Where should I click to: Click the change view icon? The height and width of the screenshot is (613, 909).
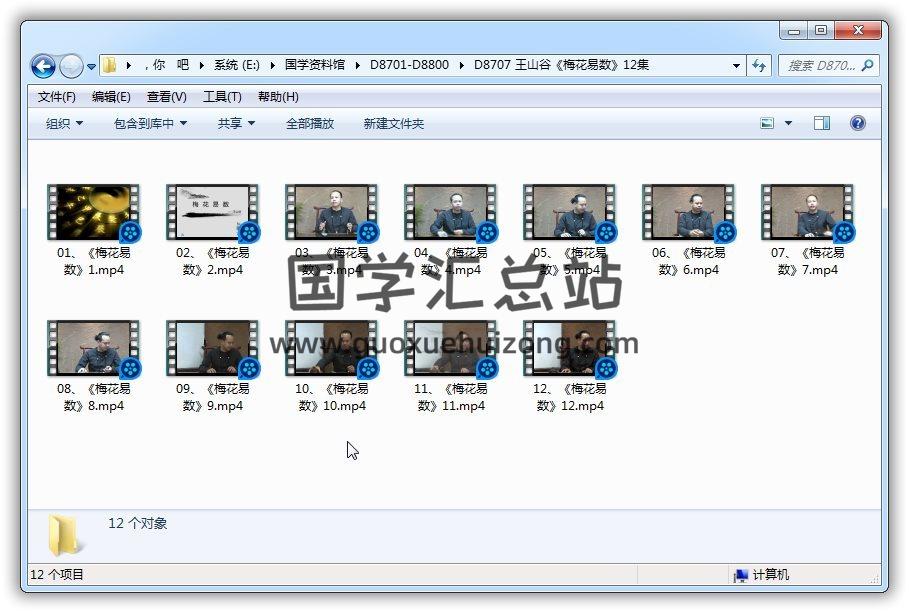pos(767,123)
